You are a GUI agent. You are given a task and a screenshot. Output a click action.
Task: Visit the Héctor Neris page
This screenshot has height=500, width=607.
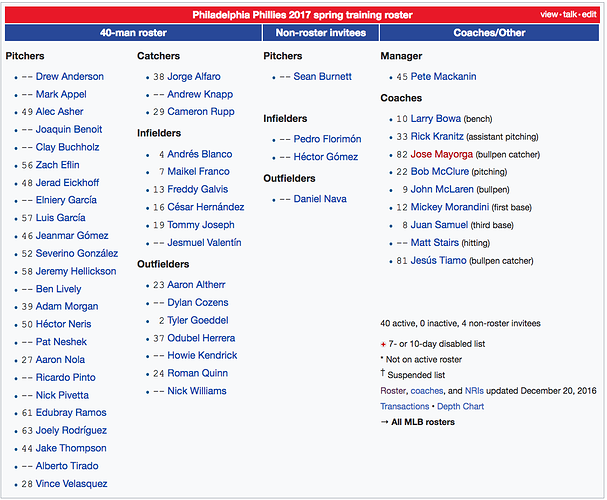pyautogui.click(x=63, y=324)
